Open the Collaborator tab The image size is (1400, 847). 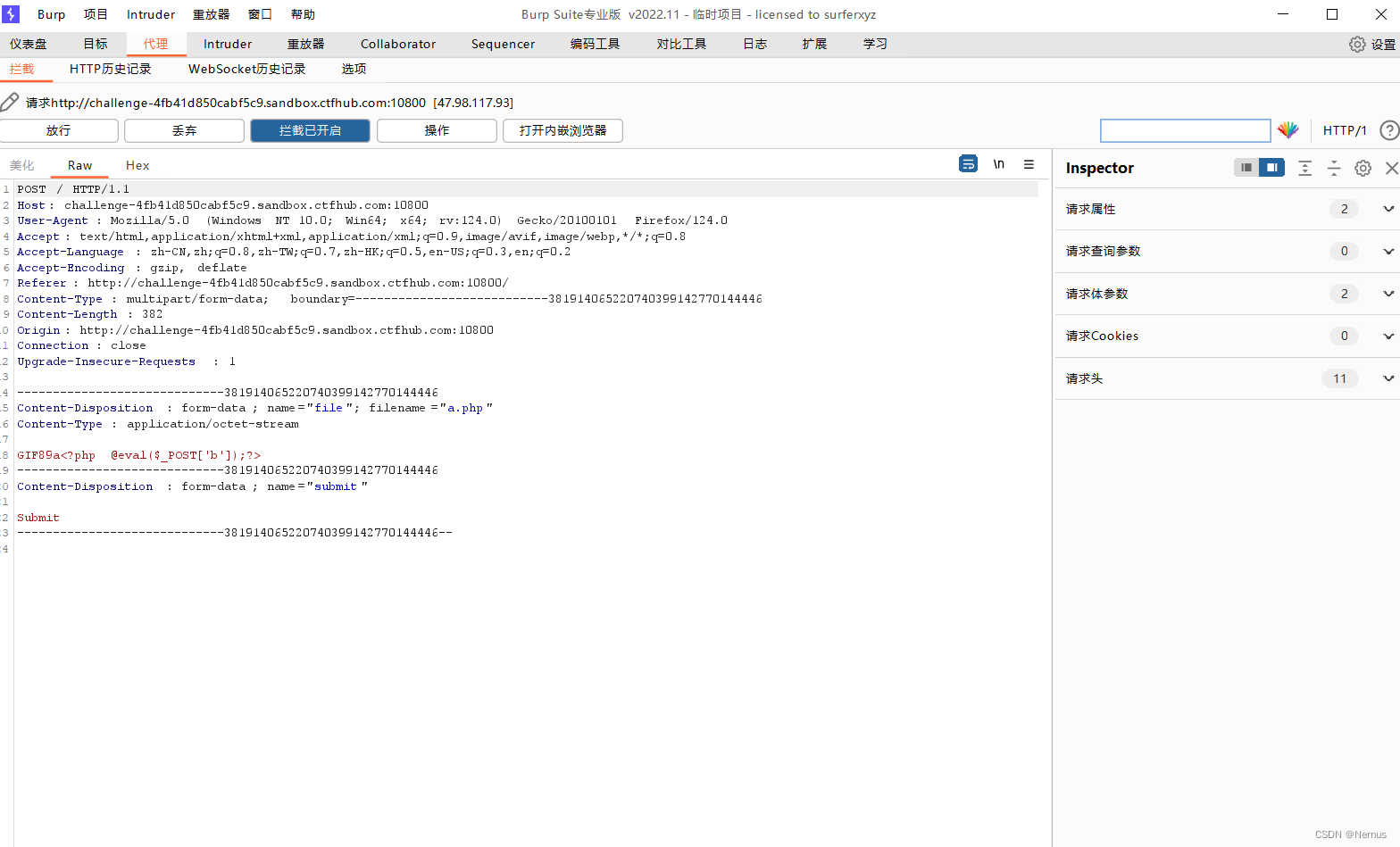pos(398,44)
